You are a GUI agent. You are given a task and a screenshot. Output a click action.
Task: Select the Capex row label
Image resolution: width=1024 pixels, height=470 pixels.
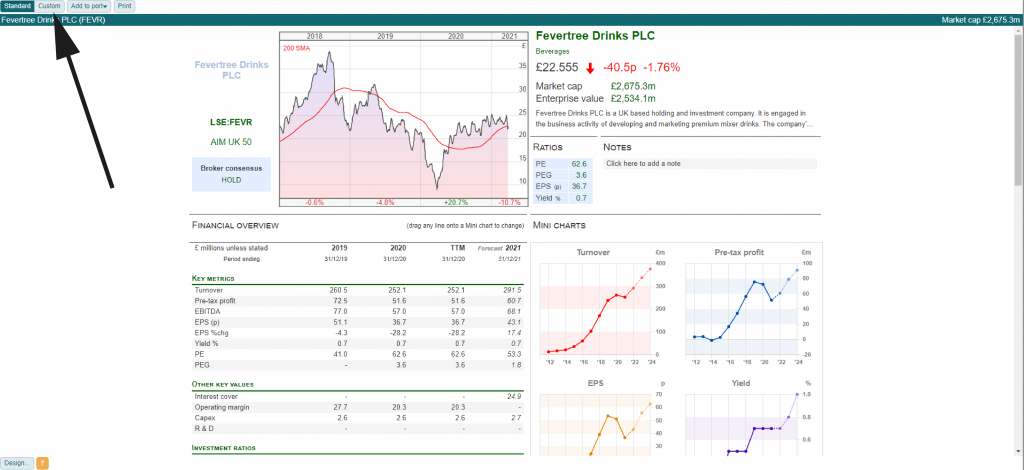(204, 418)
